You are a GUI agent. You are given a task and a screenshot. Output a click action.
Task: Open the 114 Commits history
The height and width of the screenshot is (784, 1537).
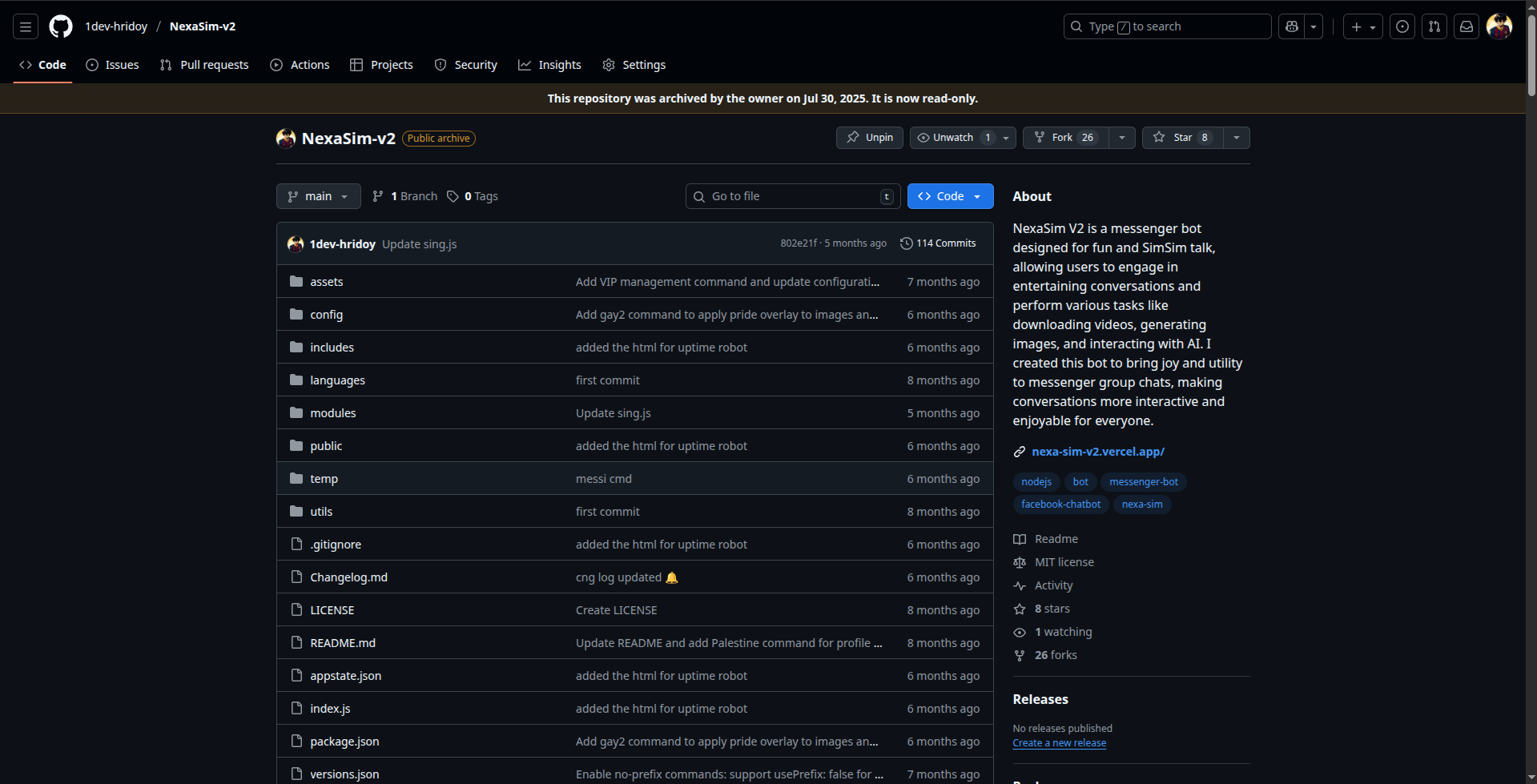(938, 243)
